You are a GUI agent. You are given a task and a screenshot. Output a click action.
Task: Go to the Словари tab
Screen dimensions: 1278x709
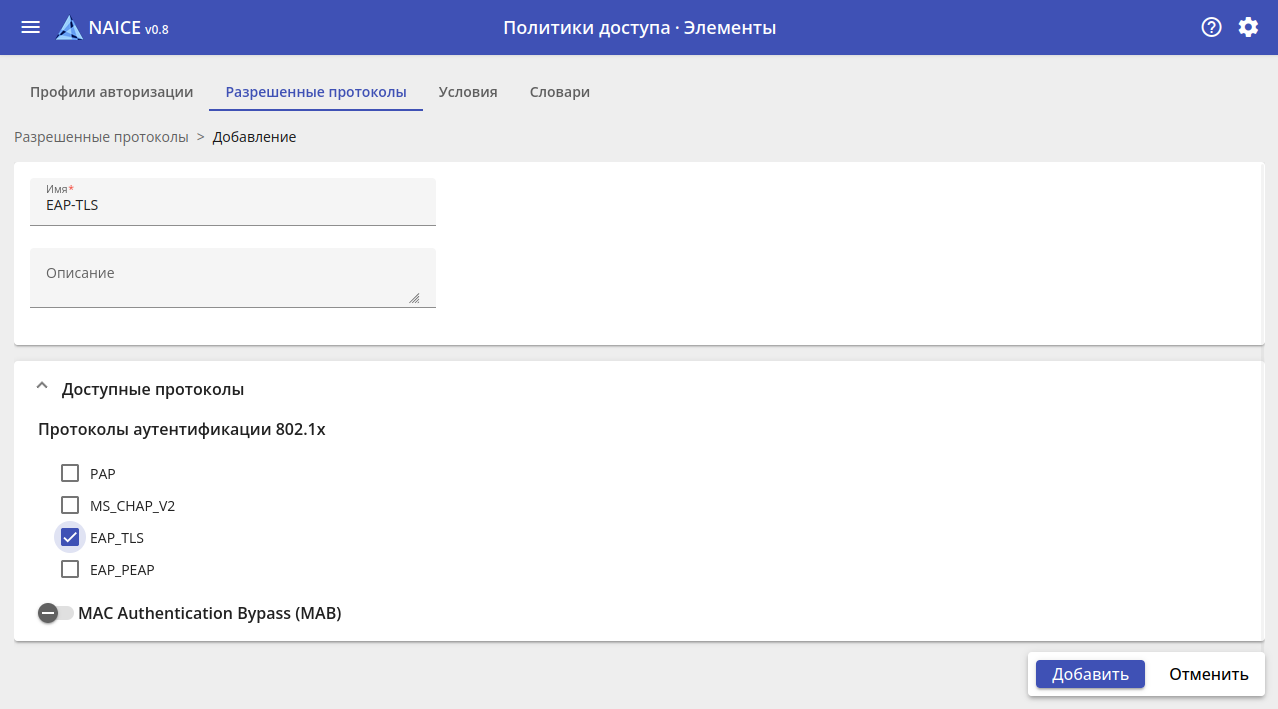560,92
